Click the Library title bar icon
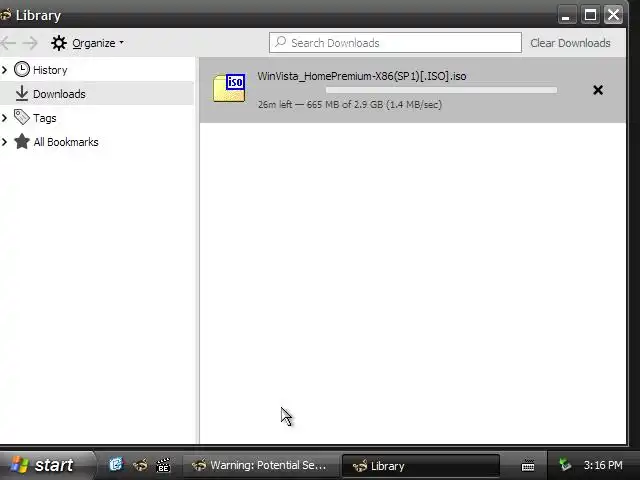 5,15
